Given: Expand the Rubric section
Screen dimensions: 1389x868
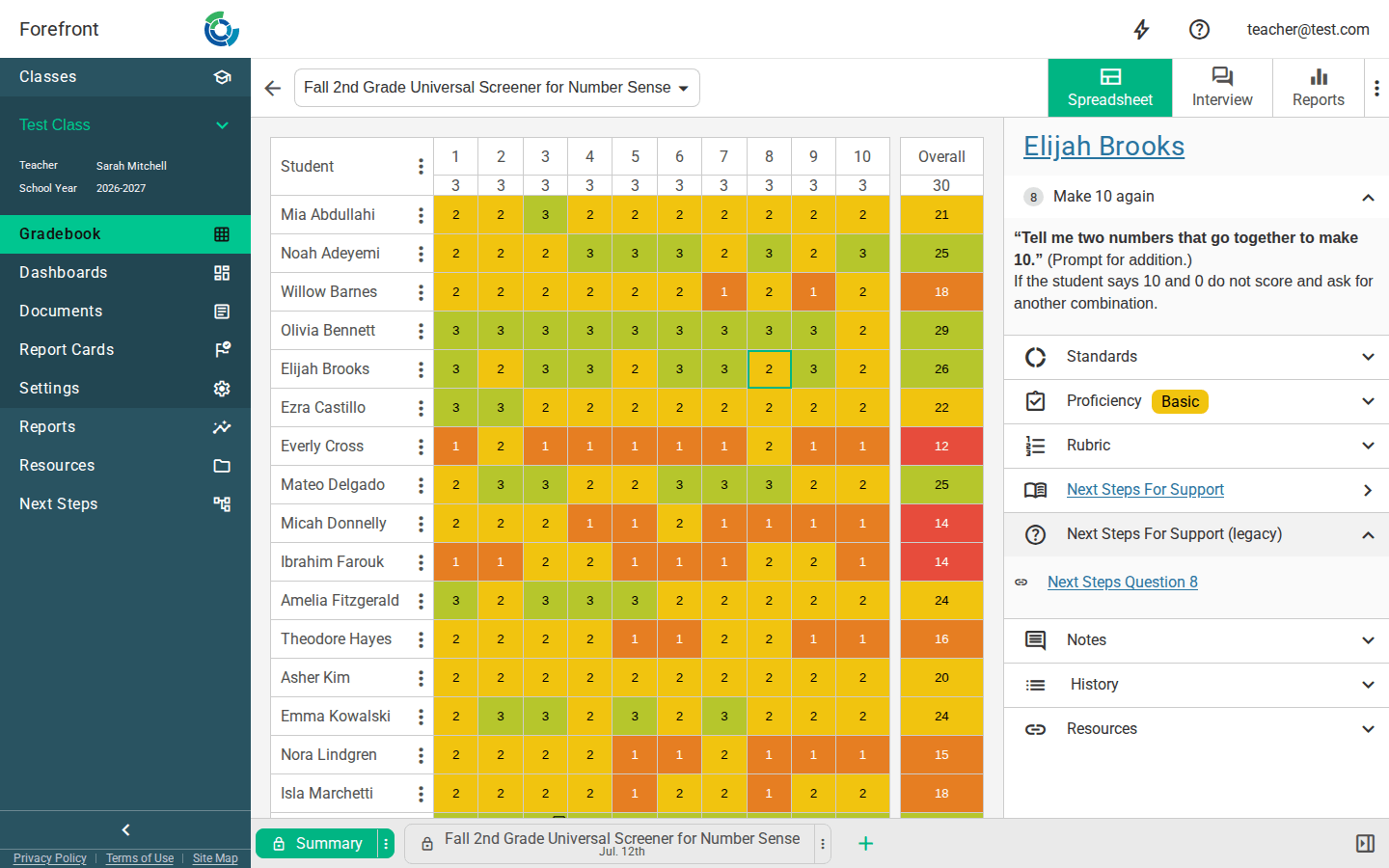Looking at the screenshot, I should [1196, 446].
